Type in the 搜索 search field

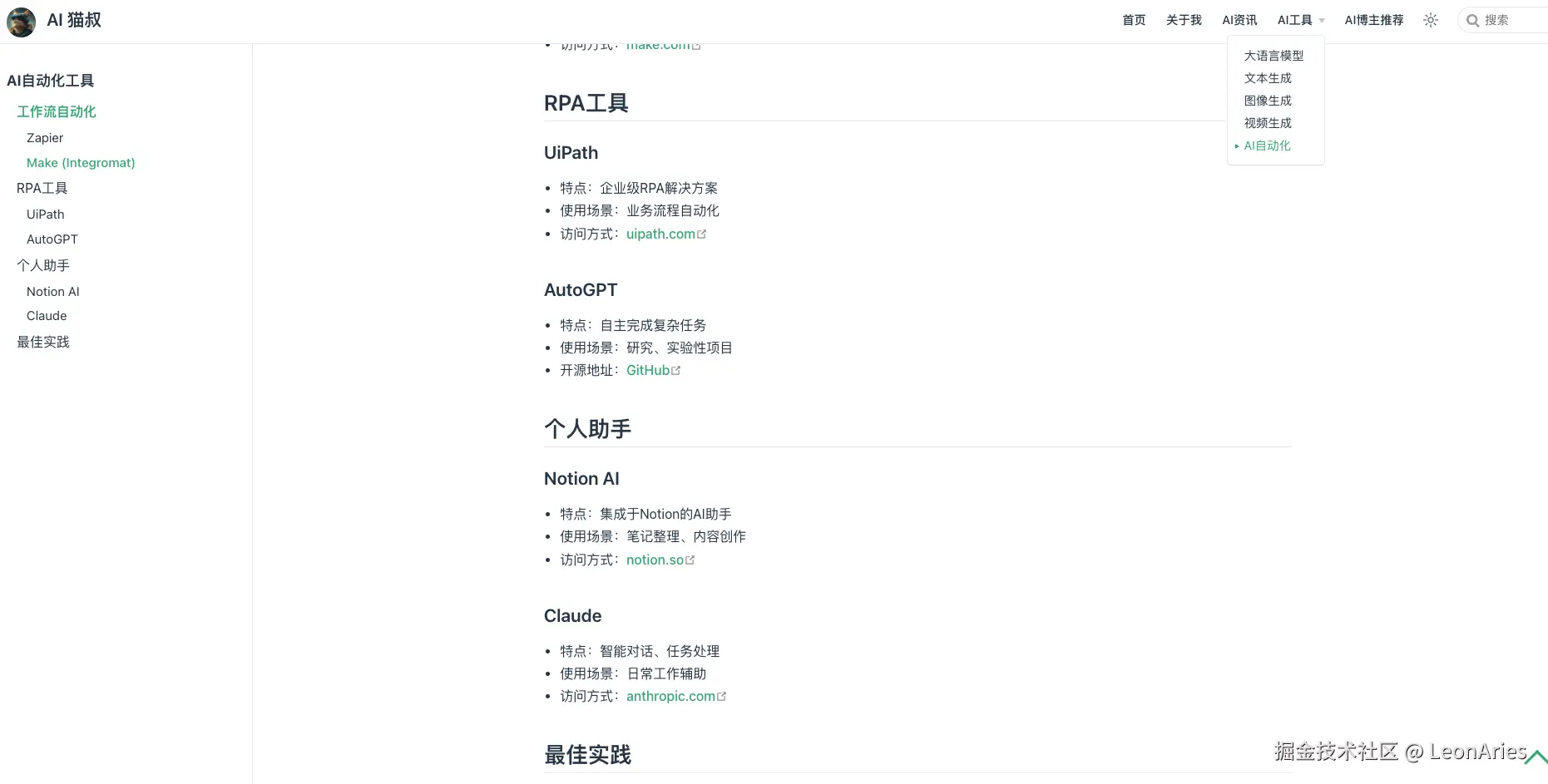point(1510,21)
